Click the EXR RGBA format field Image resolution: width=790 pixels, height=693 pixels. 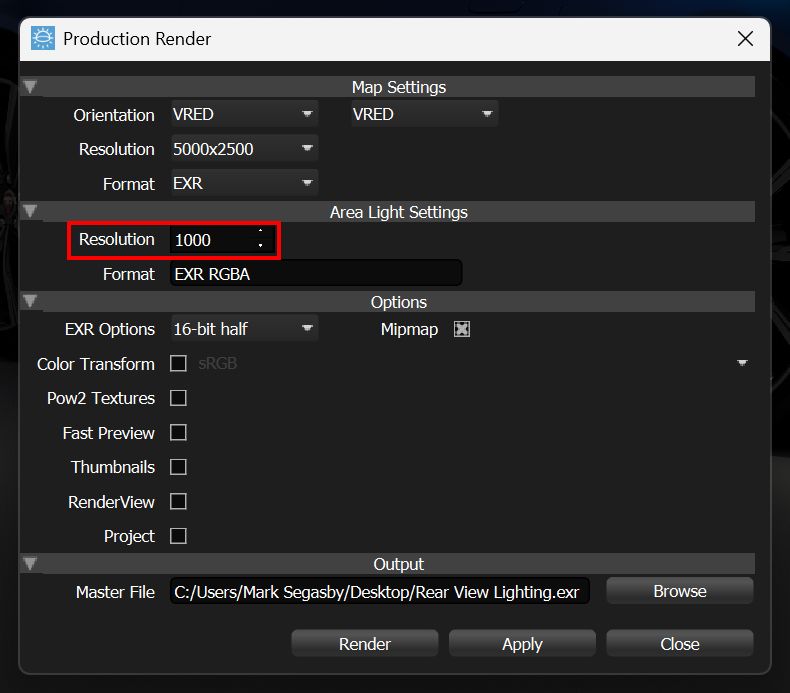[316, 273]
